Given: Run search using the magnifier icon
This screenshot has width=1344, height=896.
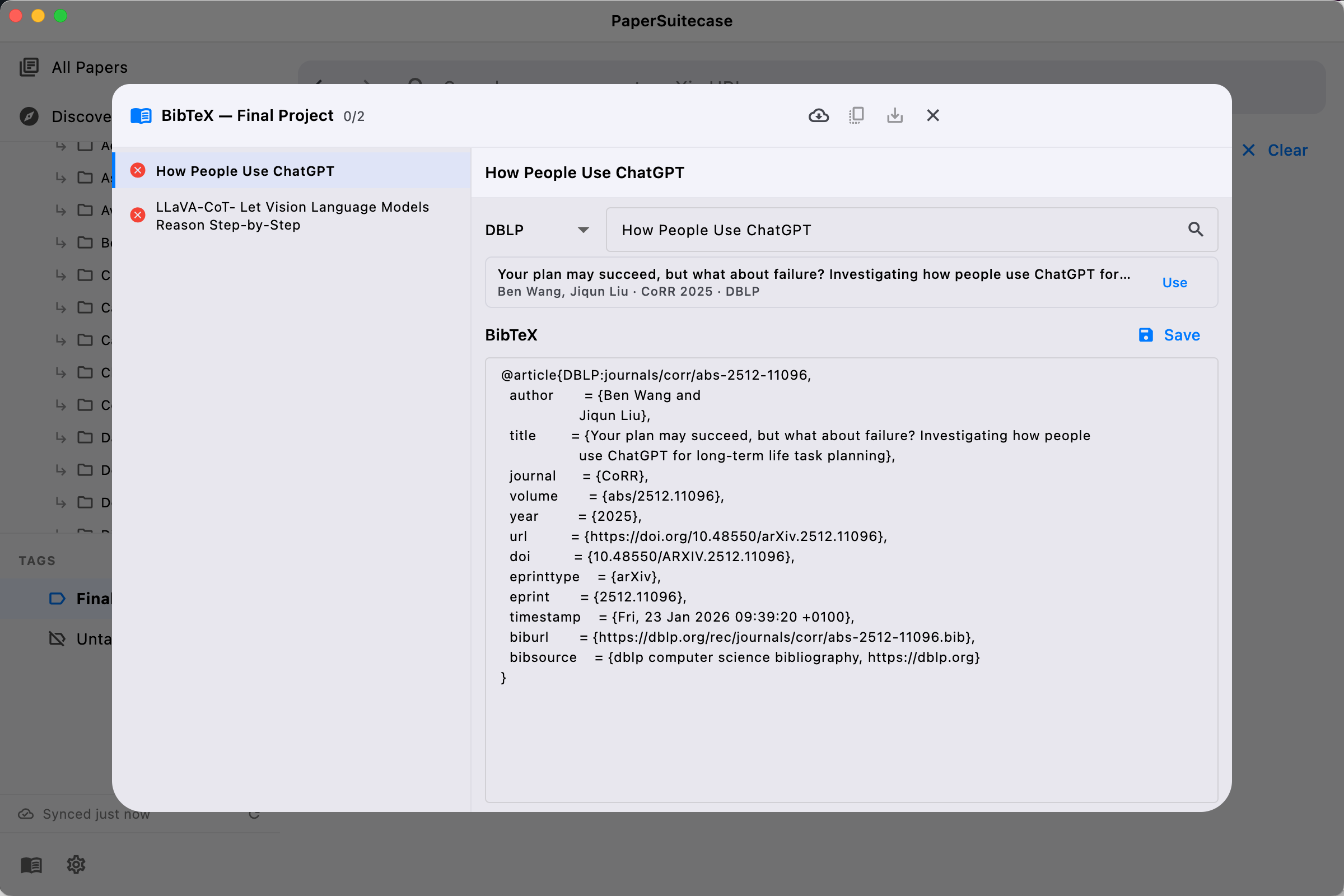Looking at the screenshot, I should [1197, 229].
